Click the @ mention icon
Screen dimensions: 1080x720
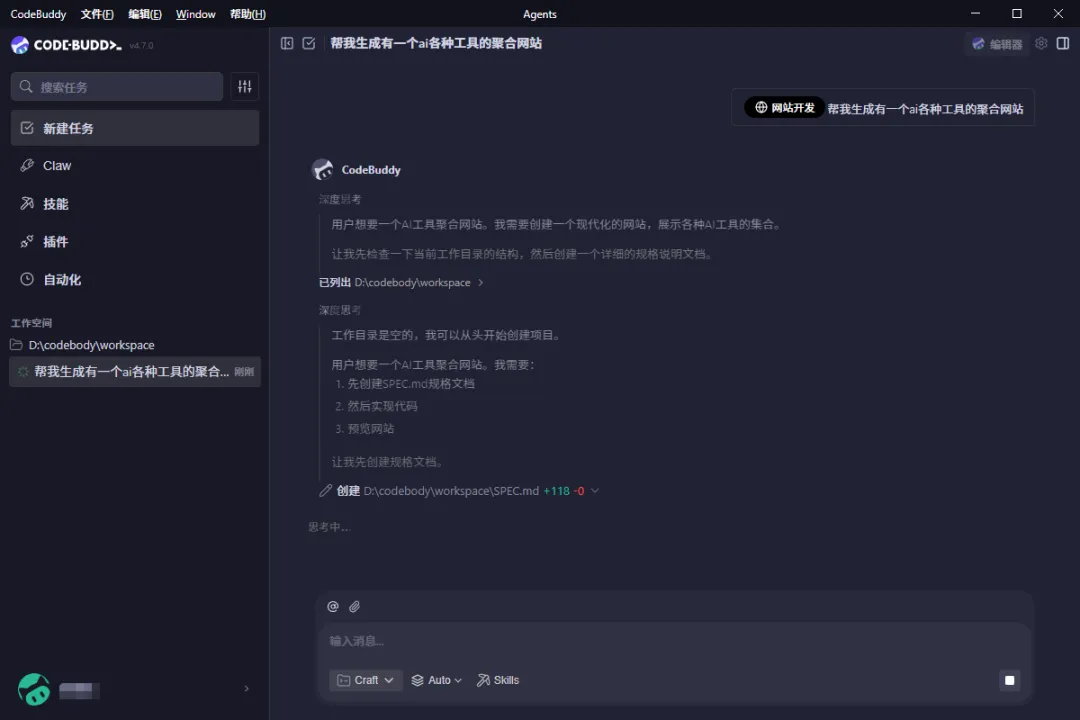coord(333,606)
